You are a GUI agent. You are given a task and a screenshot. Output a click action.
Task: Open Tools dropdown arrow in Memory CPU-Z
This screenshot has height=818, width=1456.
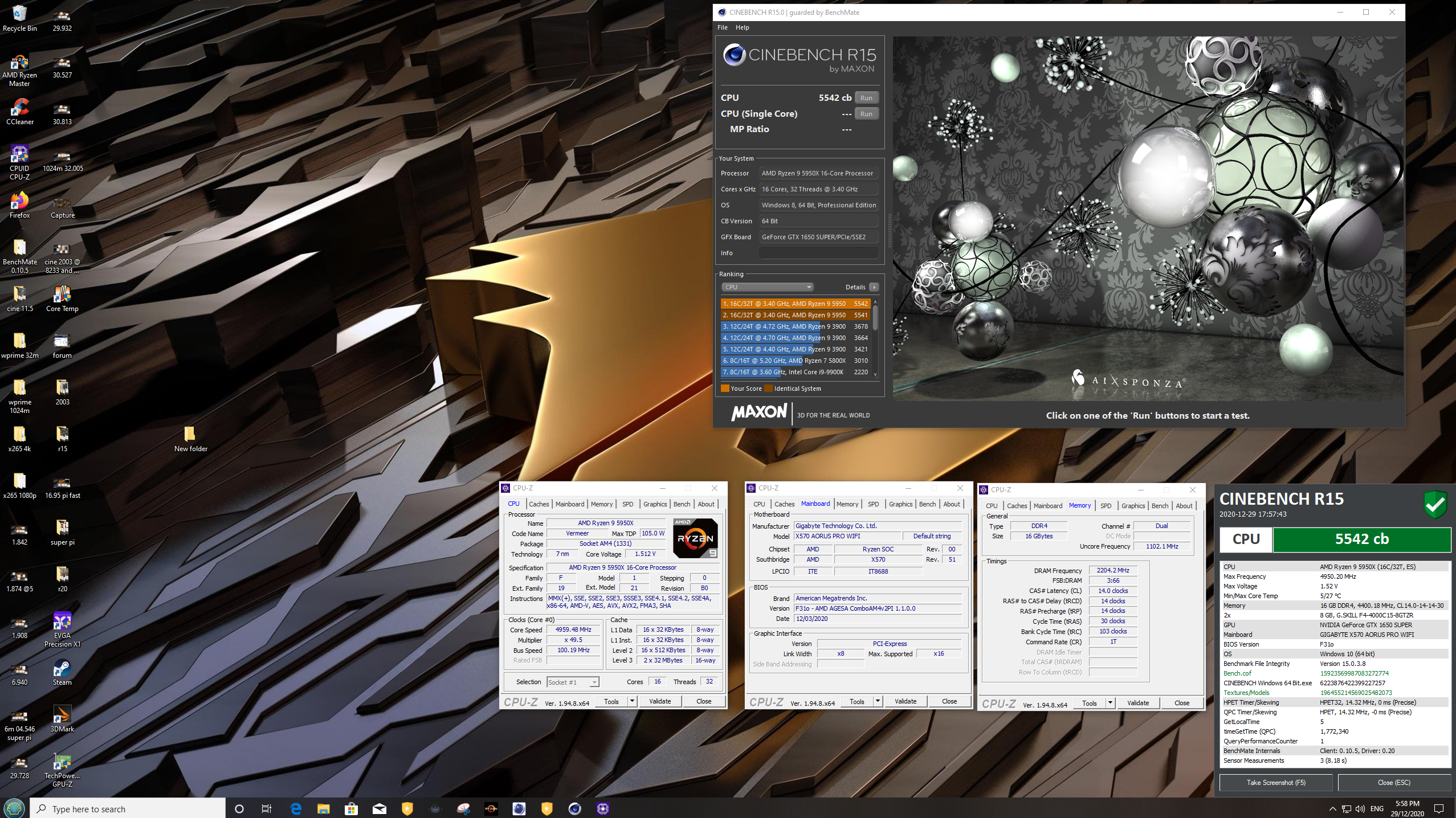1110,703
